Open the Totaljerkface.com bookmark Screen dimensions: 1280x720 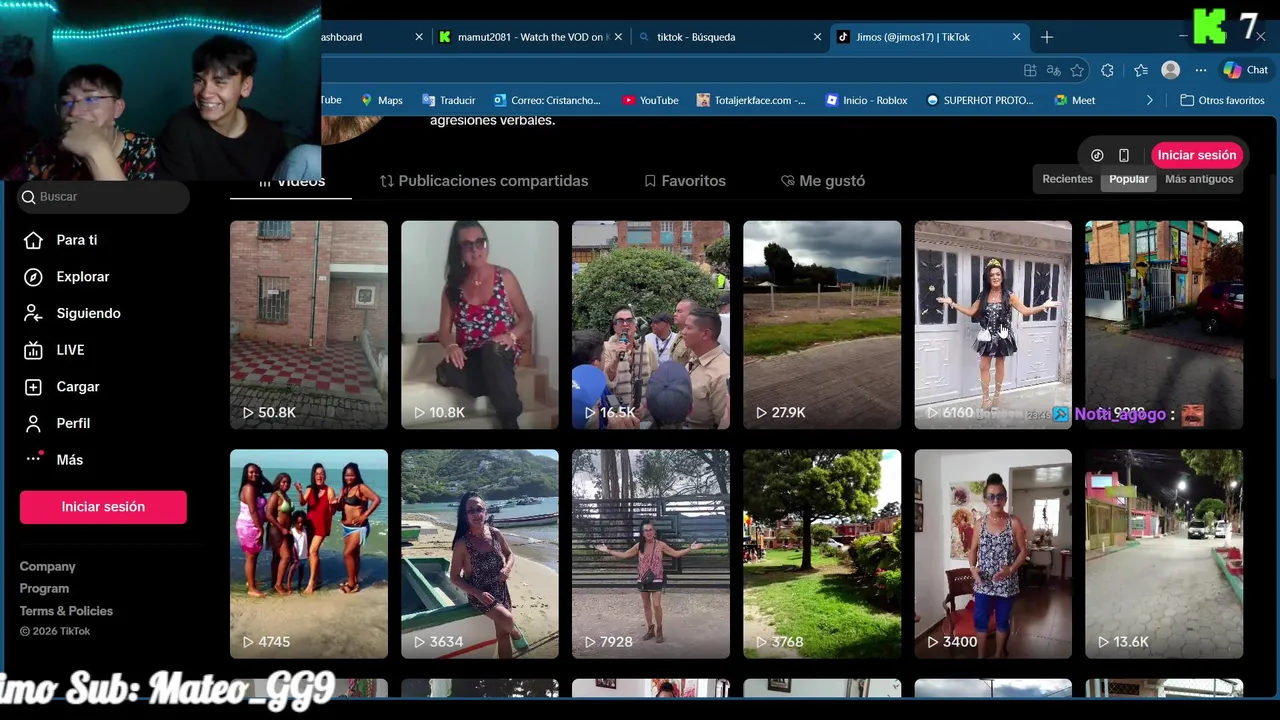(x=751, y=100)
